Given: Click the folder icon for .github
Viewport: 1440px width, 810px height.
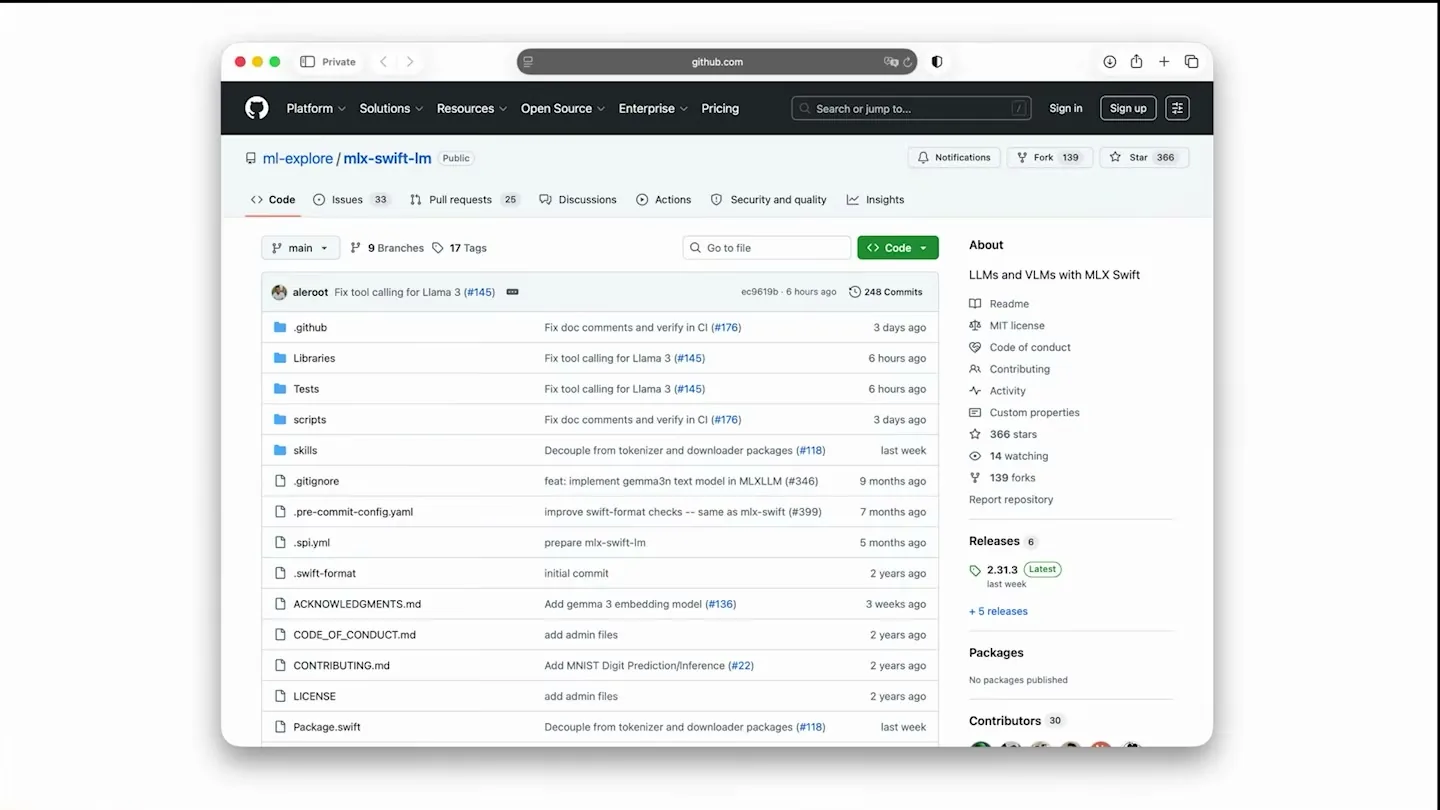Looking at the screenshot, I should click(x=280, y=327).
